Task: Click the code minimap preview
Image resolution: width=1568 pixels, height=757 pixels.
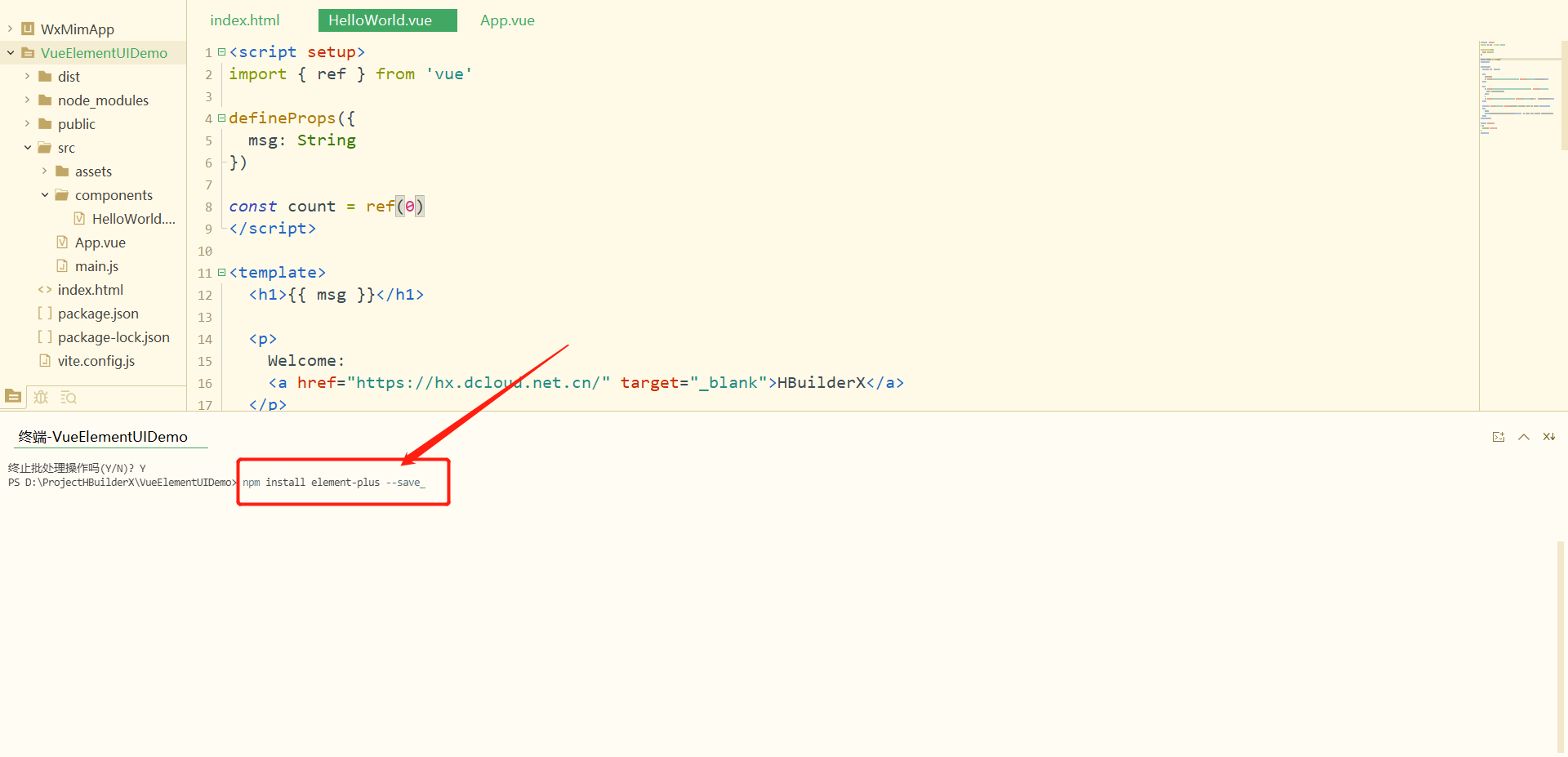Action: click(x=1518, y=87)
